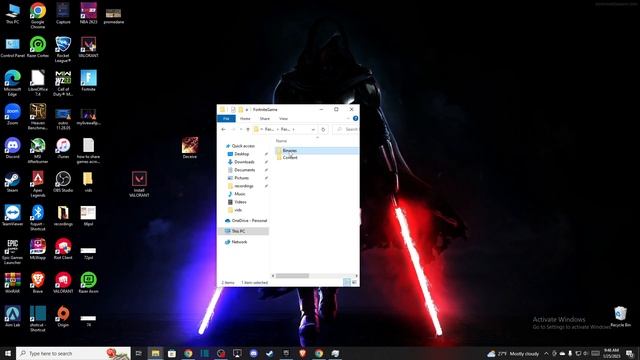This screenshot has width=640, height=360.
Task: Select the Epic Games Launcher desktop icon
Action: pyautogui.click(x=12, y=251)
